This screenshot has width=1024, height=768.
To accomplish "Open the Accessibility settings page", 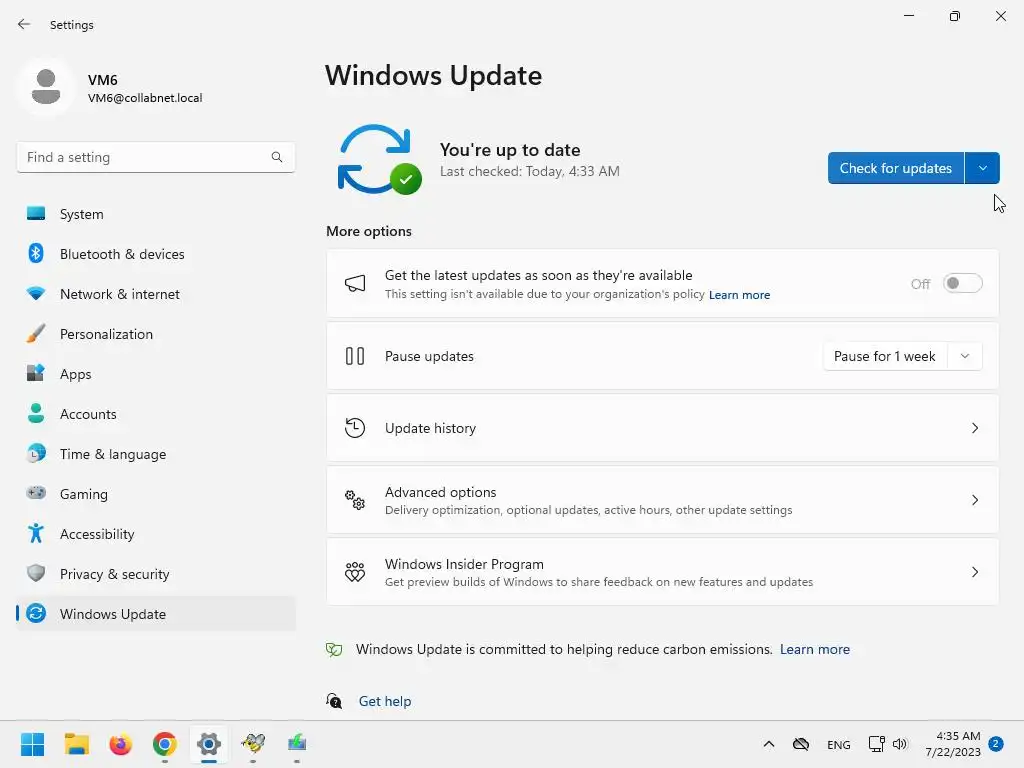I will pos(156,534).
